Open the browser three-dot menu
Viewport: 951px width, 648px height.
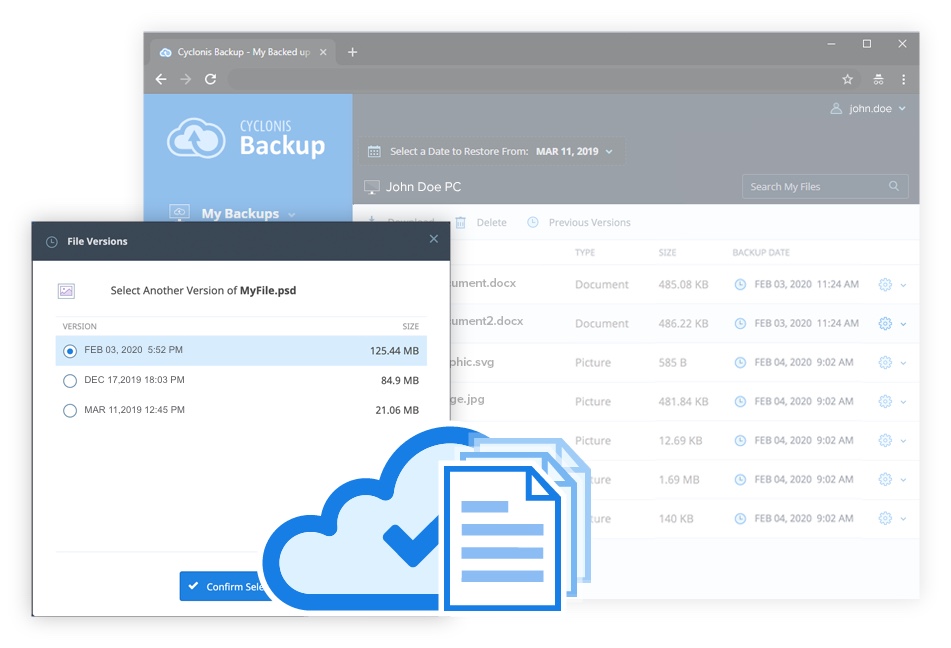coord(904,80)
